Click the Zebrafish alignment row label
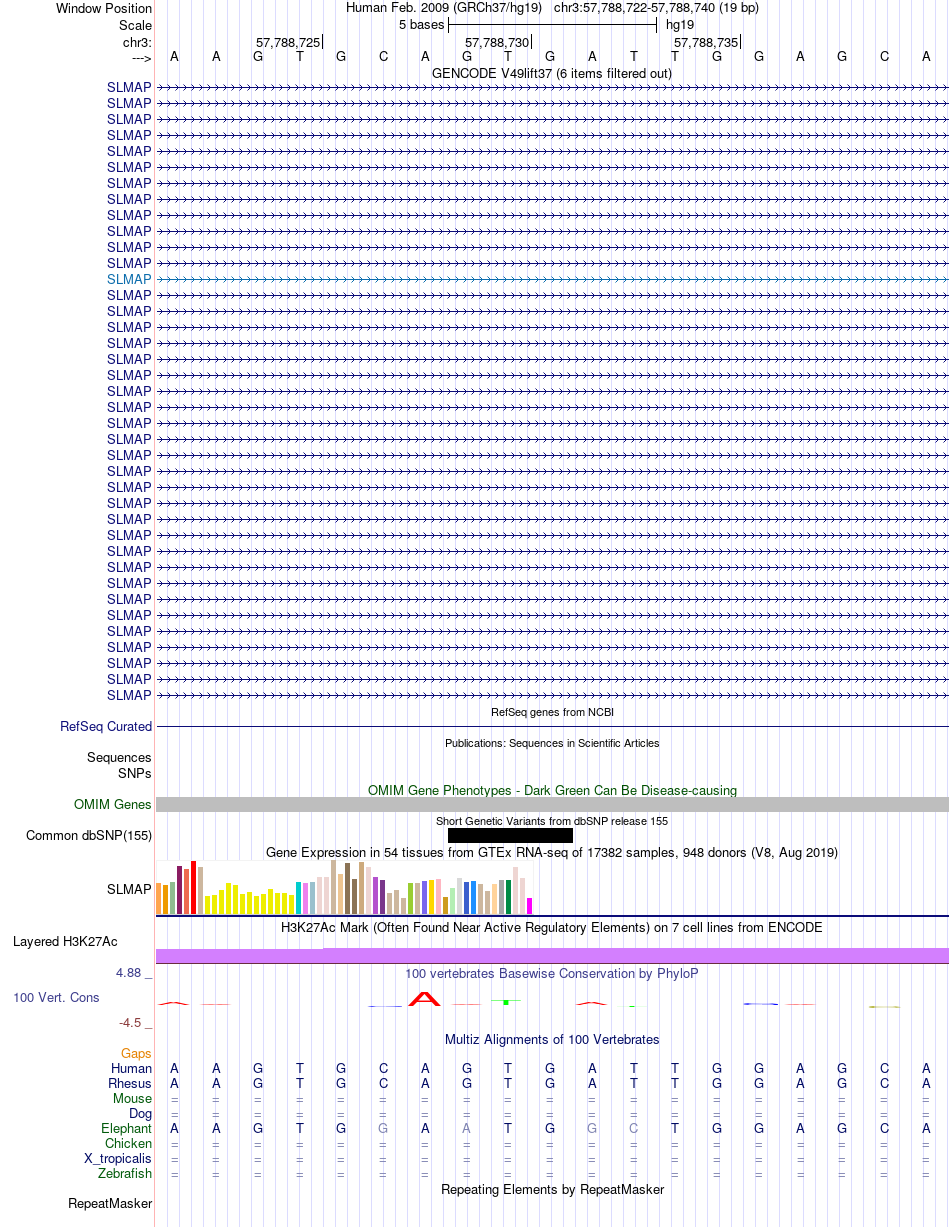This screenshot has width=950, height=1227. (x=126, y=1174)
